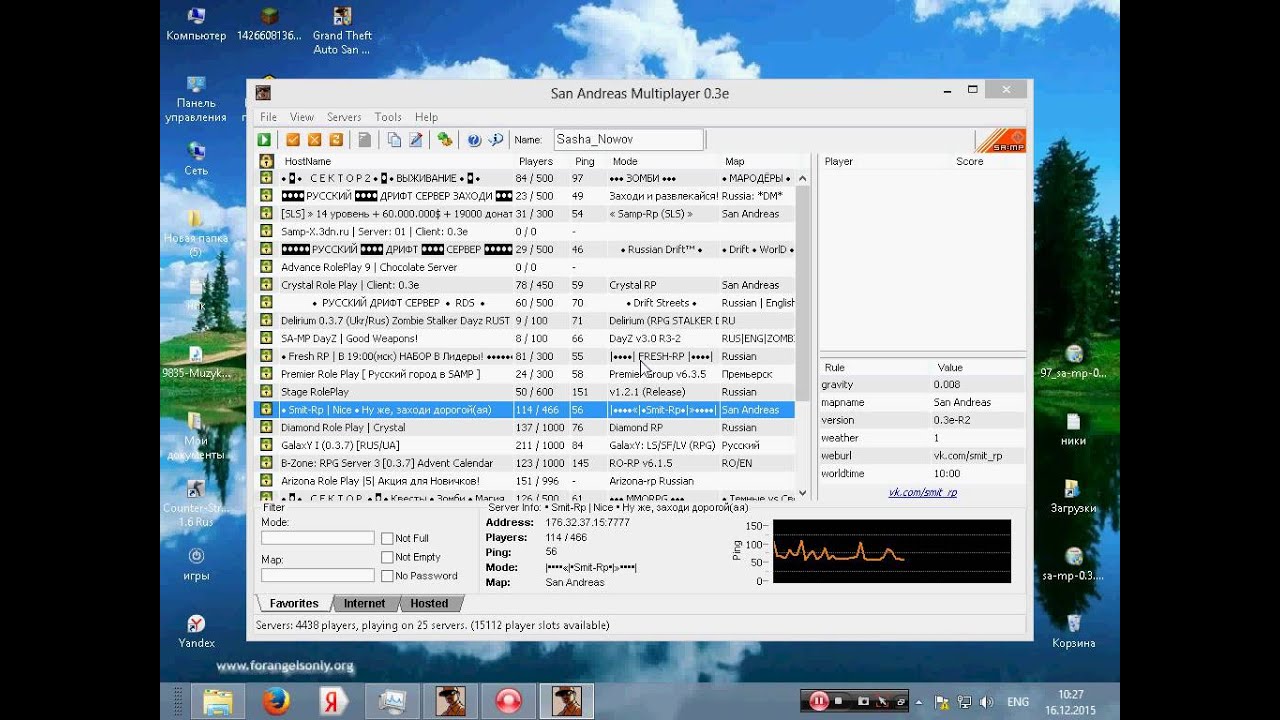Show hidden tray icons arrow
The height and width of the screenshot is (720, 1280).
click(918, 702)
